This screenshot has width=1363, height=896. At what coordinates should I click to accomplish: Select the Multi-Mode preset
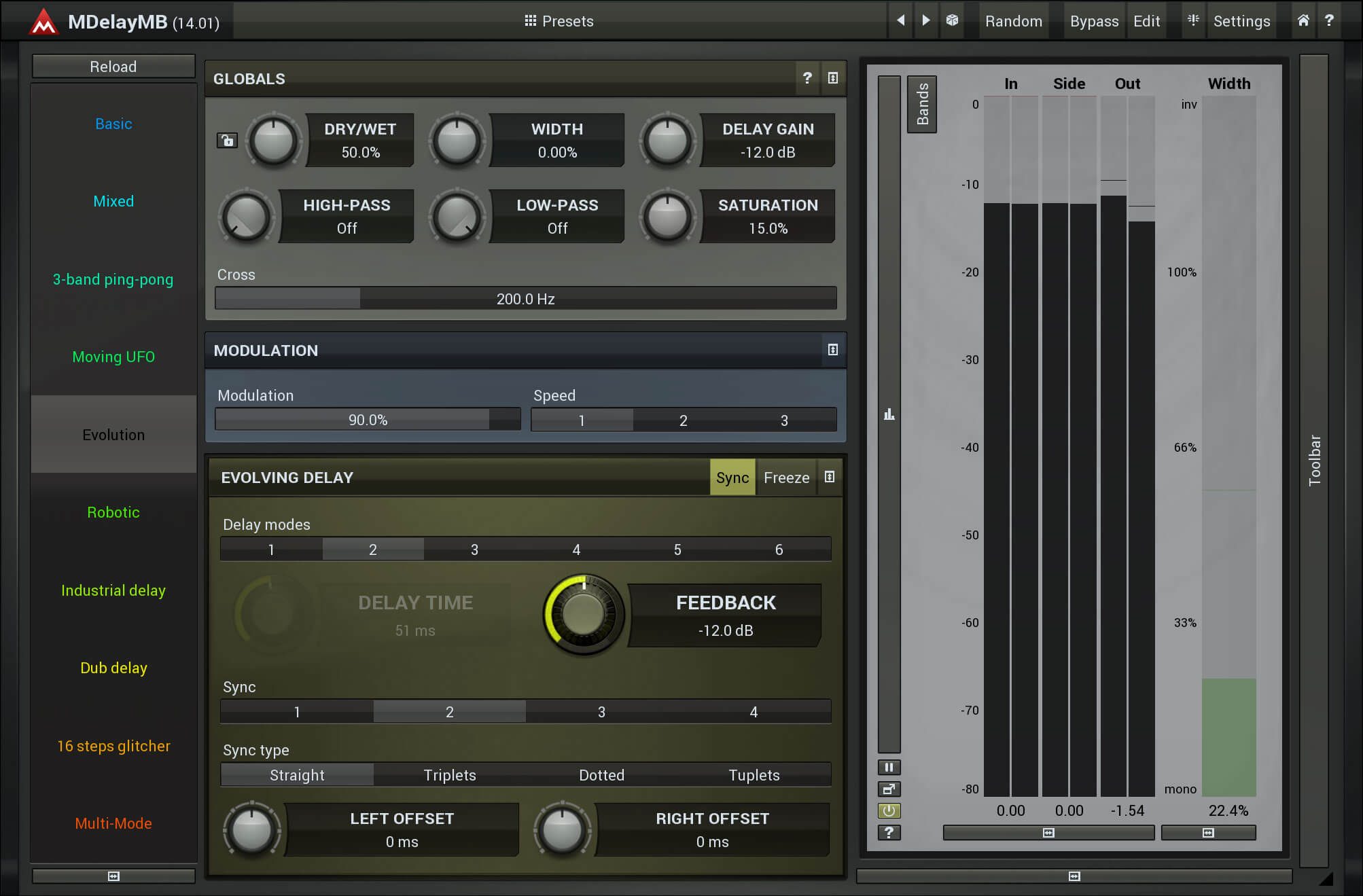[x=113, y=823]
